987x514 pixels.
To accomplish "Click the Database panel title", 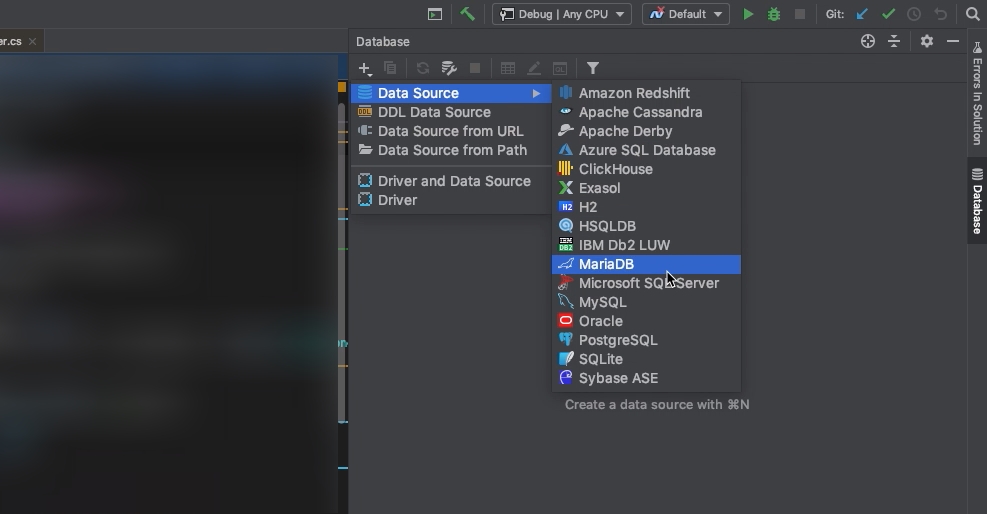I will click(x=383, y=42).
